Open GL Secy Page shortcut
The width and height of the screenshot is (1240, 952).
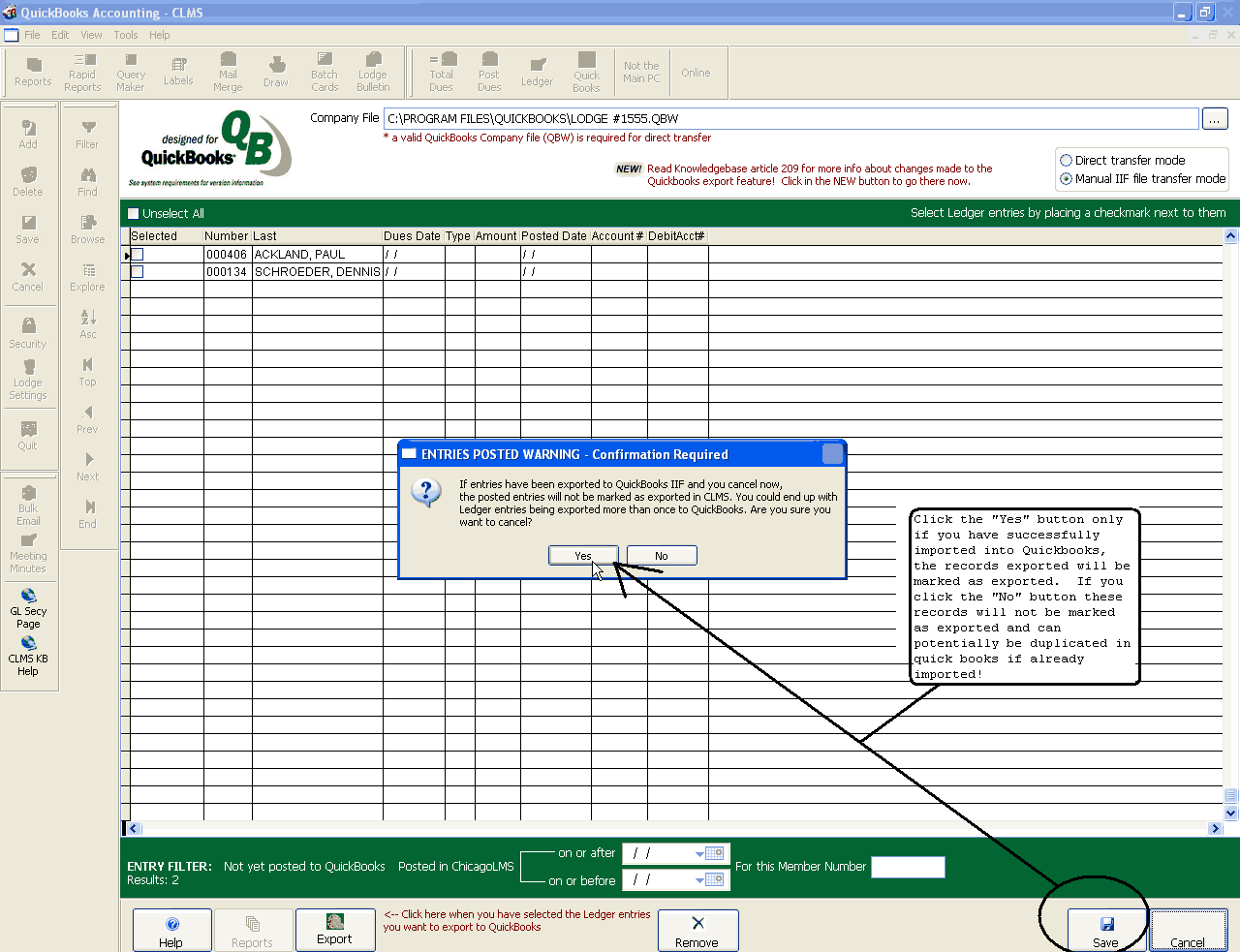pyautogui.click(x=28, y=608)
